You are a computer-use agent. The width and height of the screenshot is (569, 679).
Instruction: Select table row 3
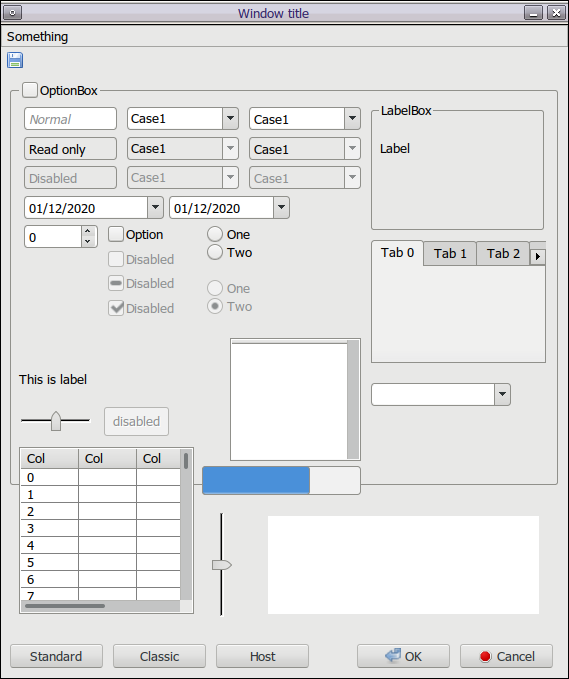coord(100,528)
